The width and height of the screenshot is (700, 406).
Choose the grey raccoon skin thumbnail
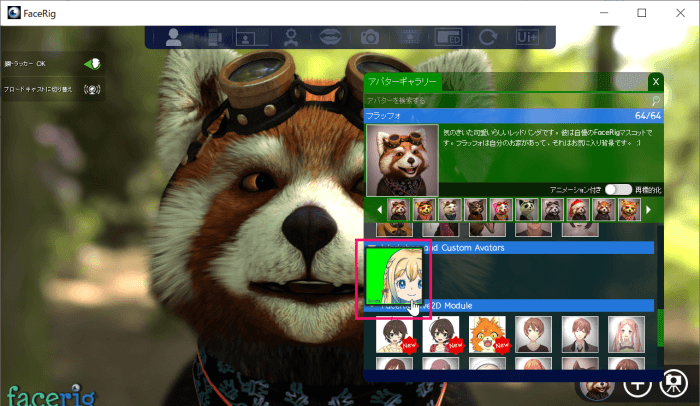tap(552, 210)
